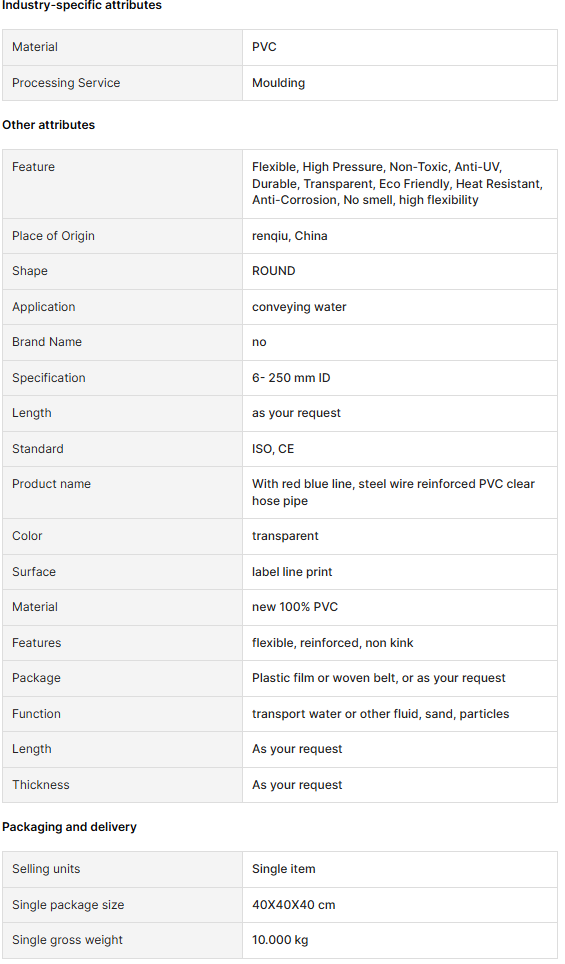Click the 10.000 kg gross weight value
This screenshot has height=964, width=565.
click(x=280, y=940)
